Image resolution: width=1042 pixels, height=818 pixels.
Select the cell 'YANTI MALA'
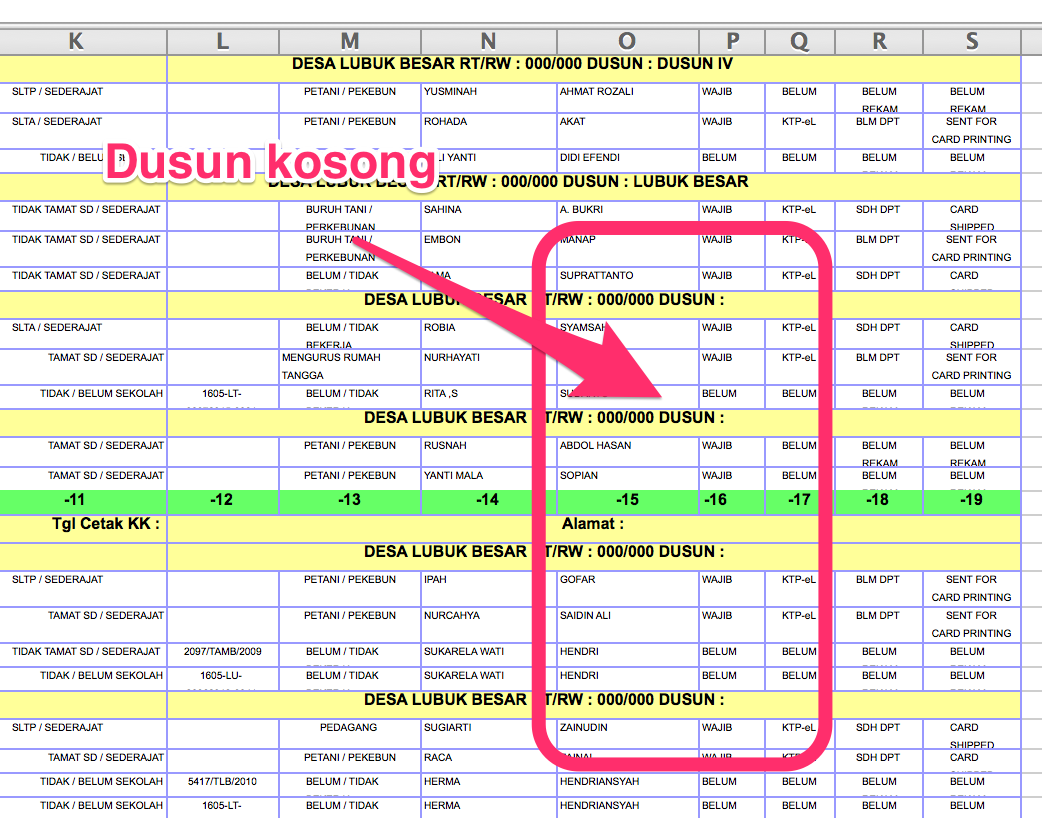(488, 478)
